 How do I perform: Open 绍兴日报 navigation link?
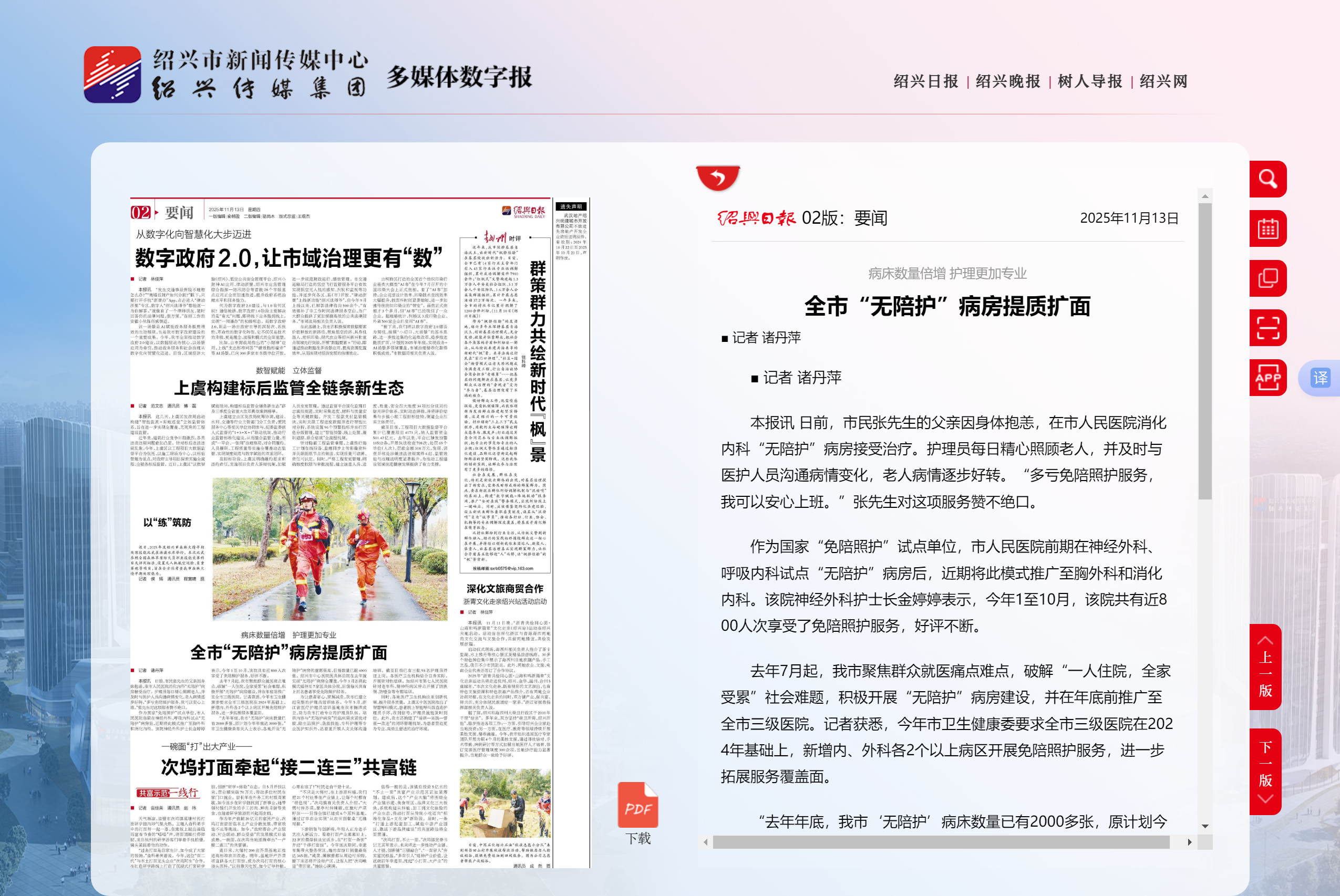coord(925,81)
